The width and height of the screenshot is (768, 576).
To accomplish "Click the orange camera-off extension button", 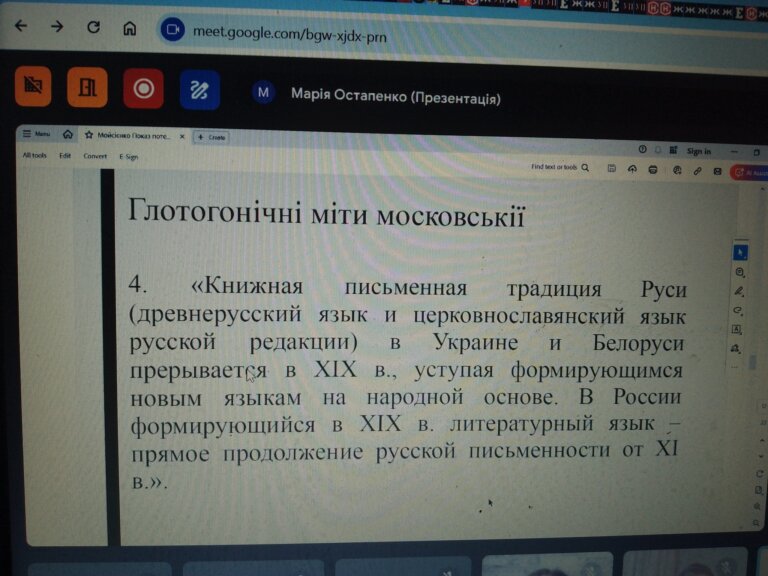I will point(33,86).
